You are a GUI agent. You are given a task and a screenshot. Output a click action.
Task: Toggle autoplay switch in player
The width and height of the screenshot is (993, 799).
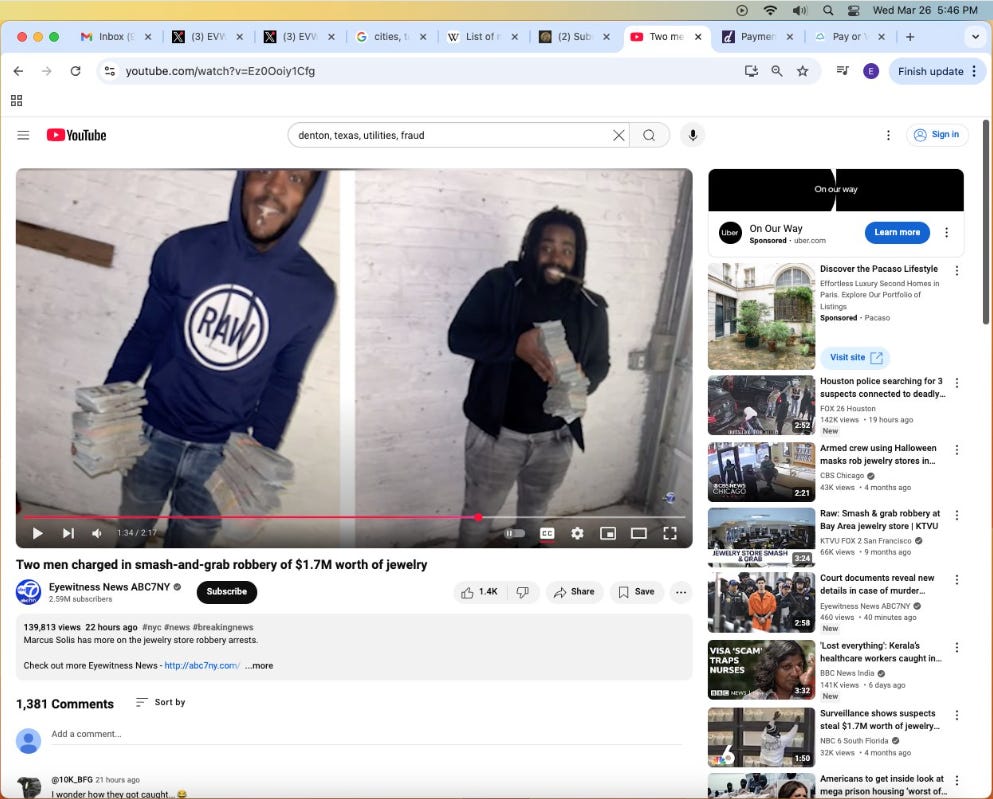(514, 534)
